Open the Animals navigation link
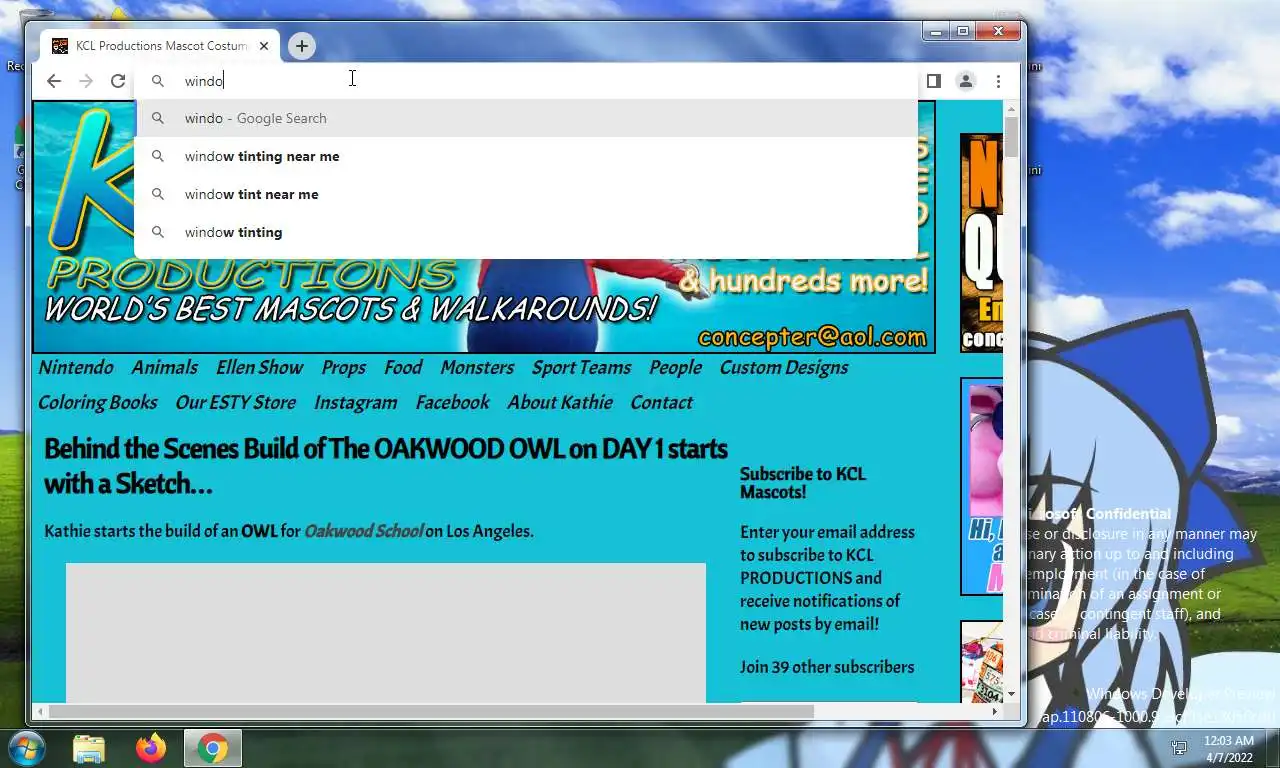Viewport: 1280px width, 768px height. point(165,367)
